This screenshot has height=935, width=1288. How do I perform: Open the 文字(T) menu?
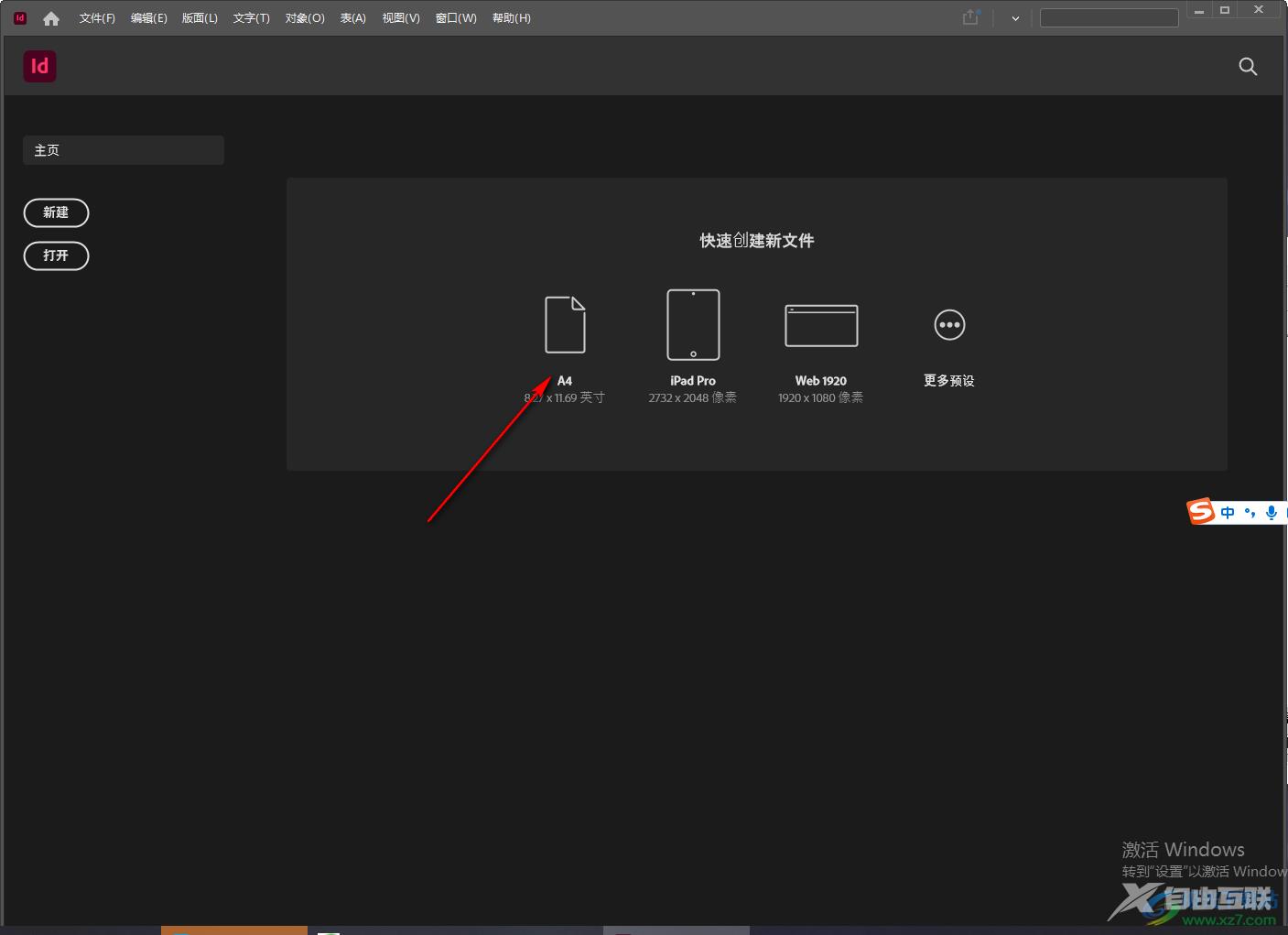tap(251, 18)
